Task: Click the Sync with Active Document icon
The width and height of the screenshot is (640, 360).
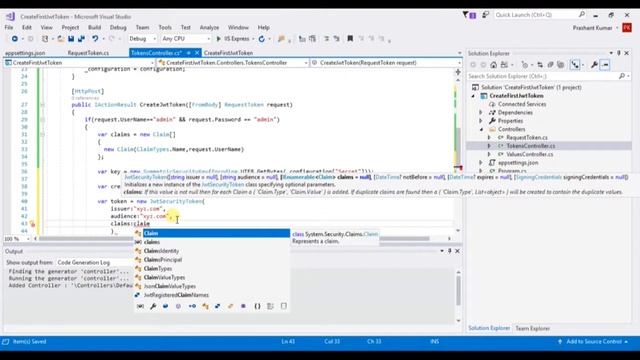Action: coord(540,65)
